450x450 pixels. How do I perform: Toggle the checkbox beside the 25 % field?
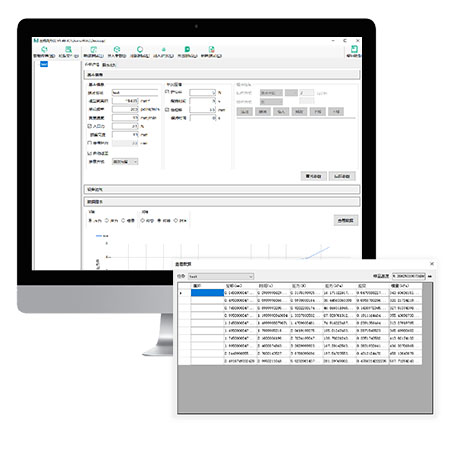(89, 126)
